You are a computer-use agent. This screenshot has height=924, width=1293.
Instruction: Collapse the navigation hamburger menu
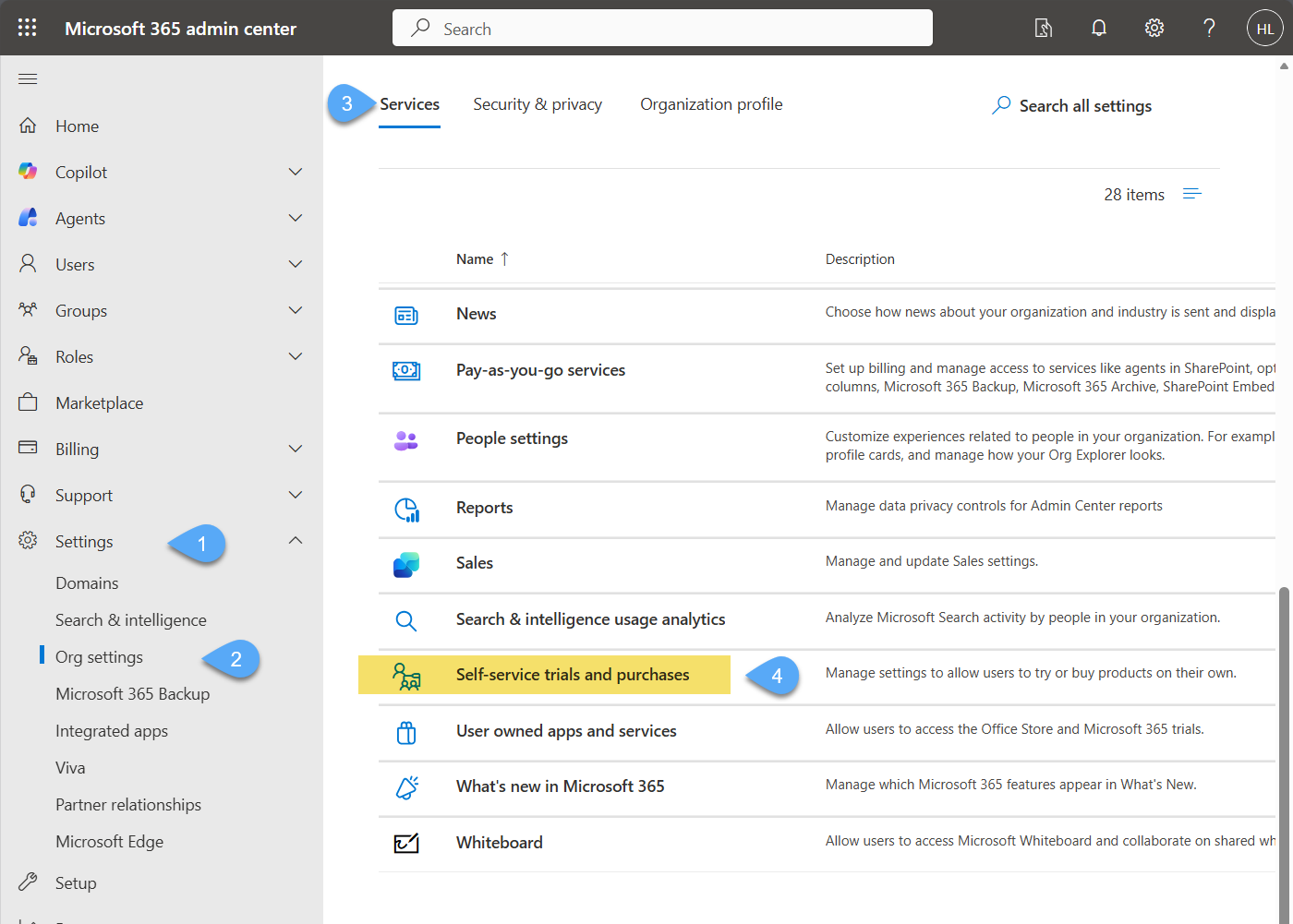click(x=28, y=79)
